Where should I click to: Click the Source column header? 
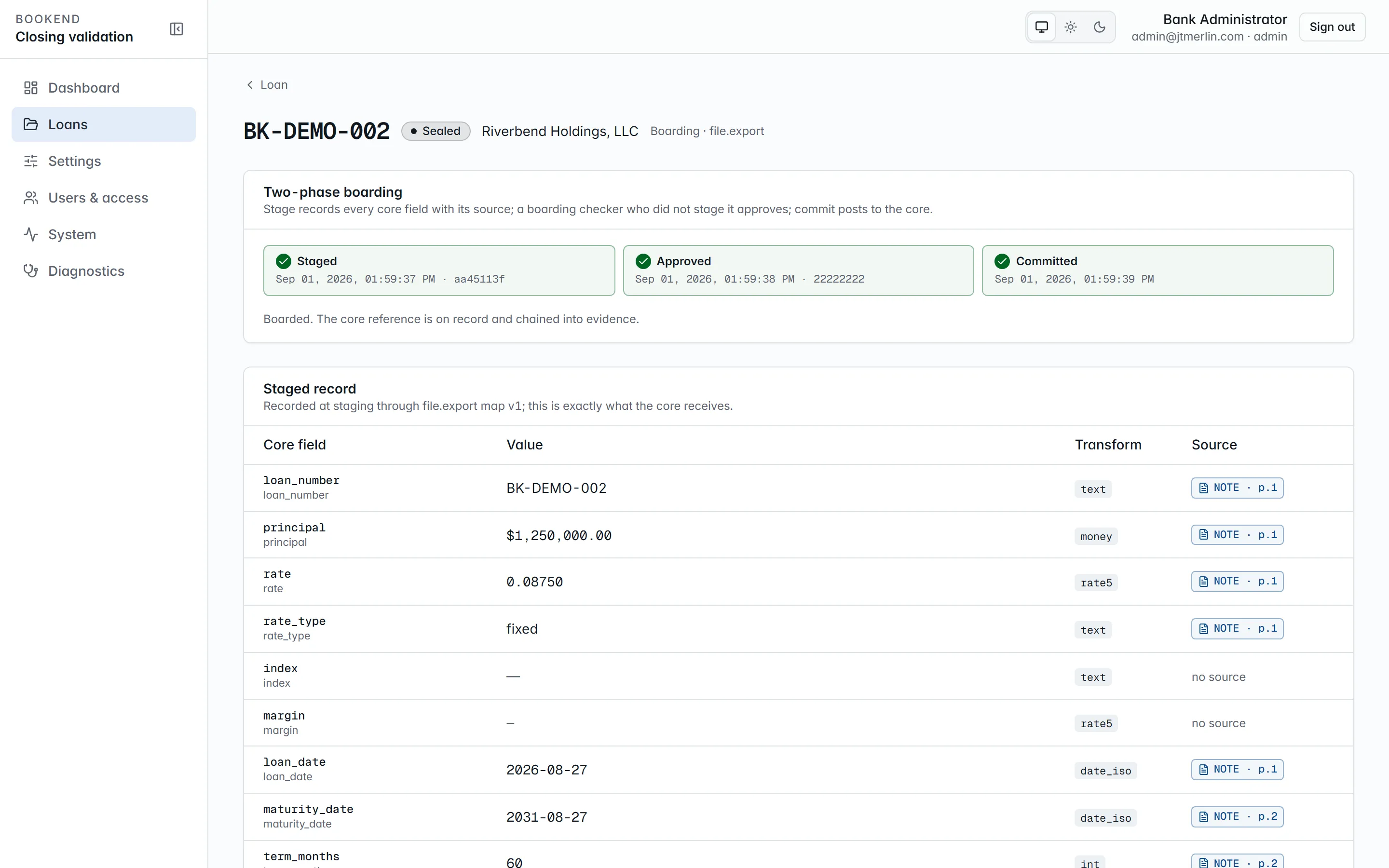[1214, 445]
